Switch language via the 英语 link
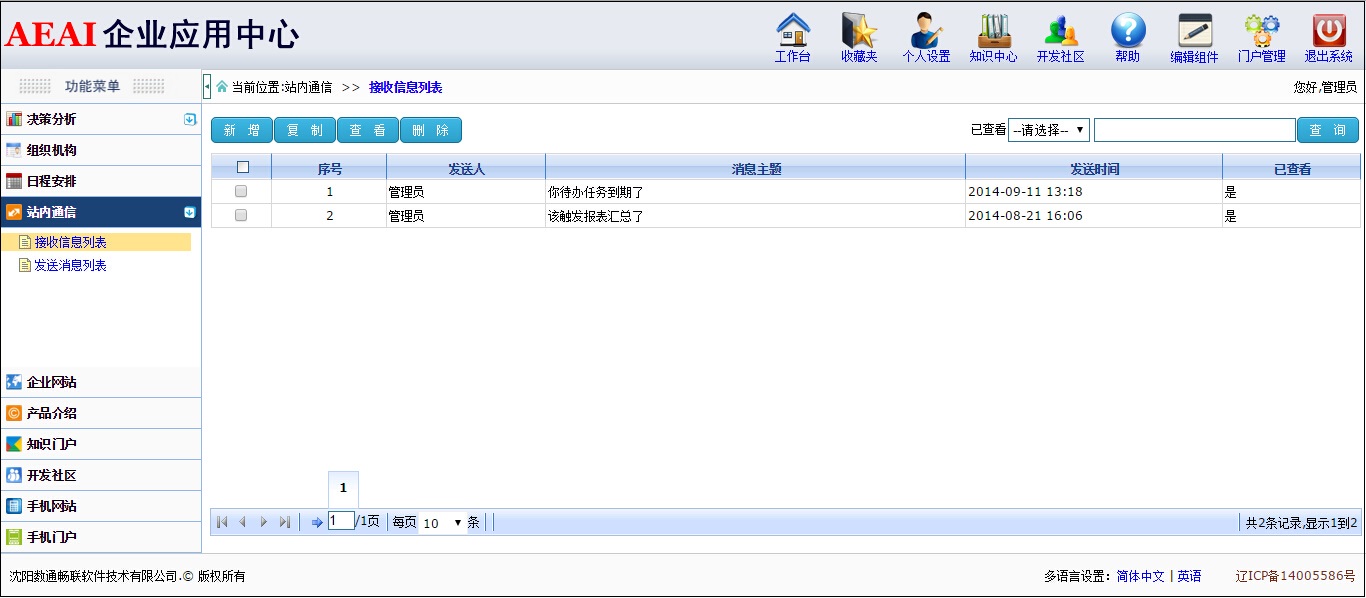The width and height of the screenshot is (1366, 598). point(1189,576)
